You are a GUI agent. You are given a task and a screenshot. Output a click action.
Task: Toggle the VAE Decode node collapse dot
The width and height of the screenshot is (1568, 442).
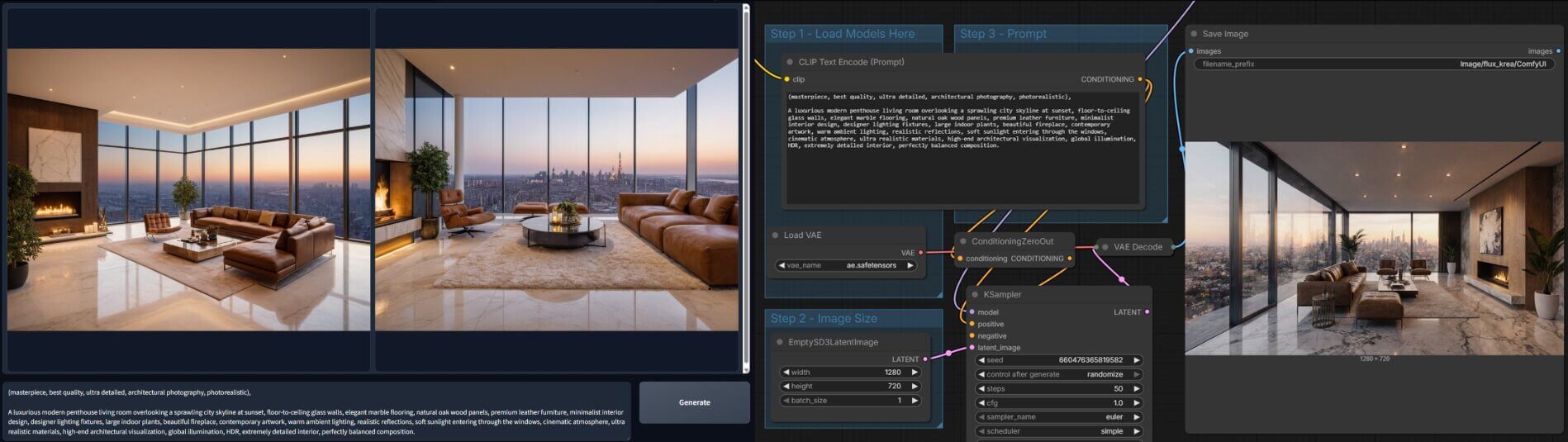(1105, 247)
